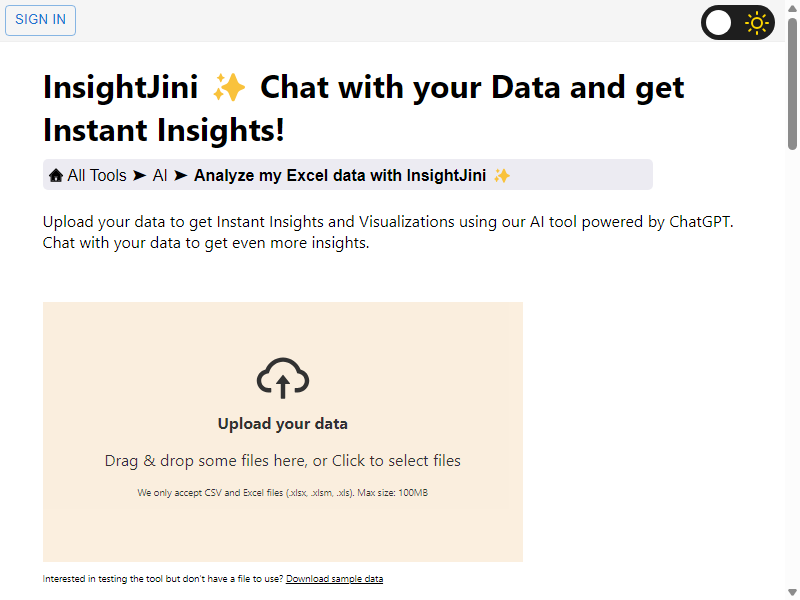The height and width of the screenshot is (600, 800).
Task: Click the sparkles emoji in page heading
Action: coord(229,87)
